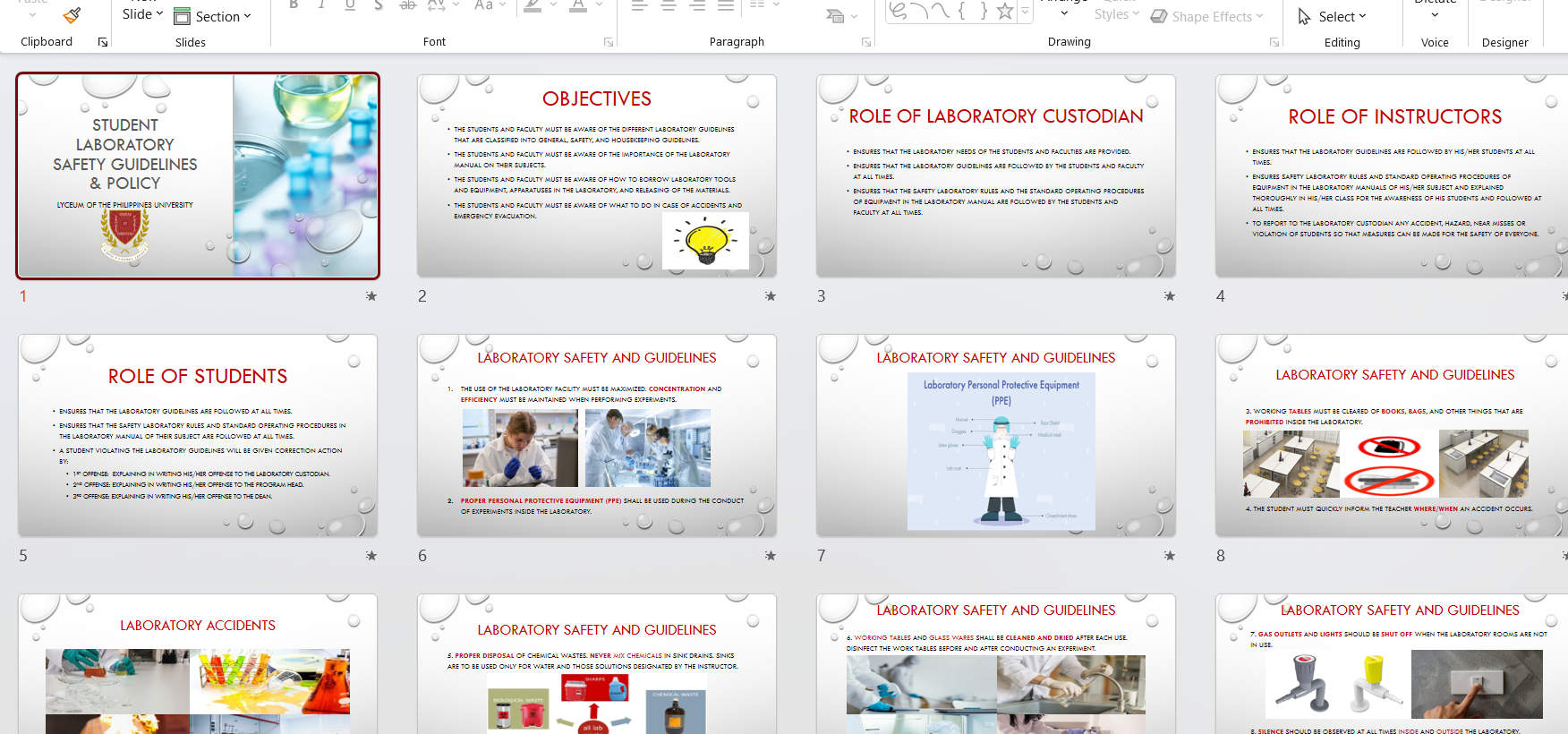This screenshot has height=734, width=1568.
Task: Open the character spacing dropdown arrow
Action: [x=455, y=5]
